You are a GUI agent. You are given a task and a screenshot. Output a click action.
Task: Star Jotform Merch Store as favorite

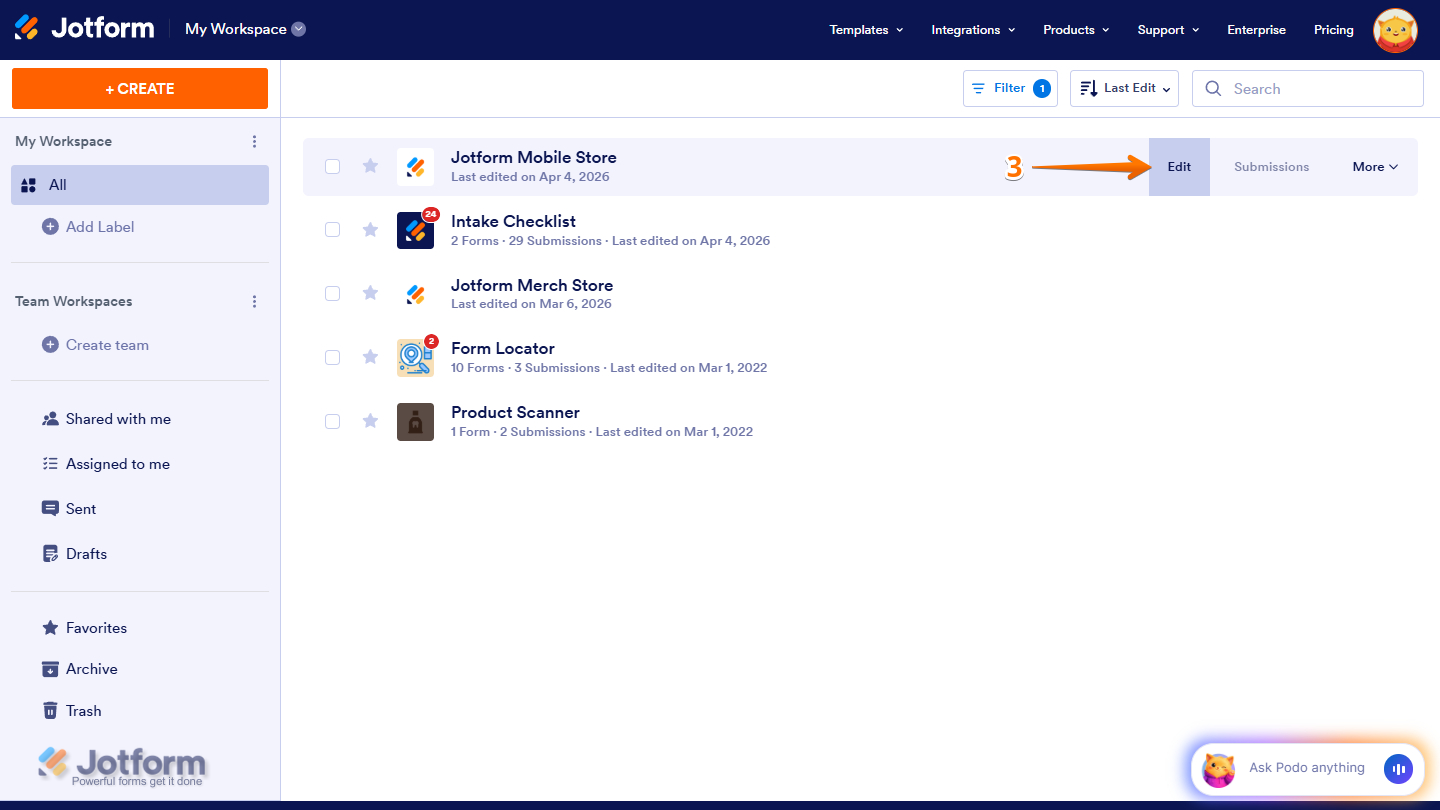coord(370,293)
